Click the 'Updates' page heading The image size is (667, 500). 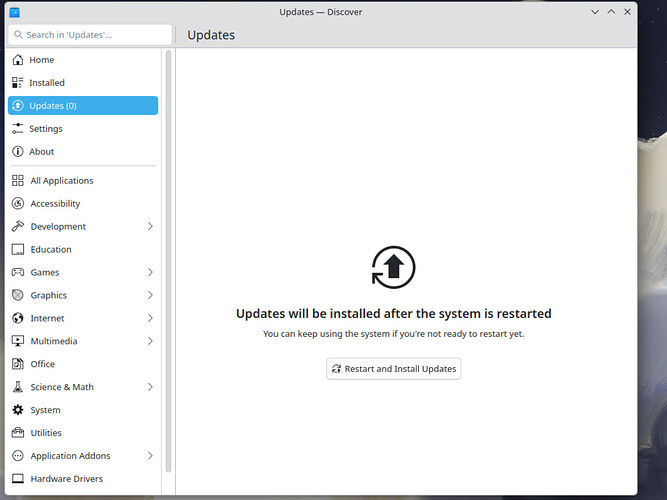(x=211, y=35)
